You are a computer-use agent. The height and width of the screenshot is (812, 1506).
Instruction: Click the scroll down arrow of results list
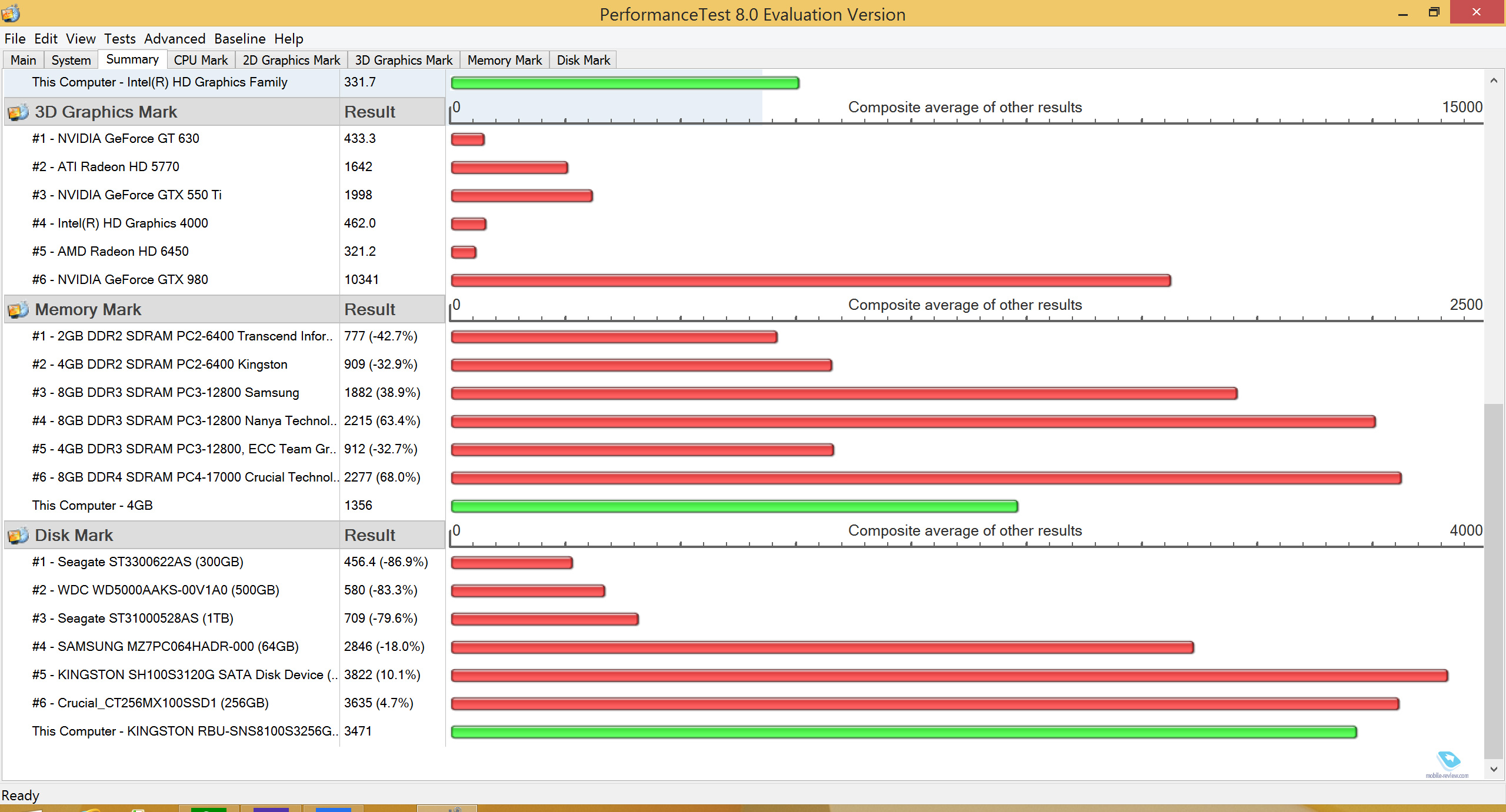(1494, 768)
